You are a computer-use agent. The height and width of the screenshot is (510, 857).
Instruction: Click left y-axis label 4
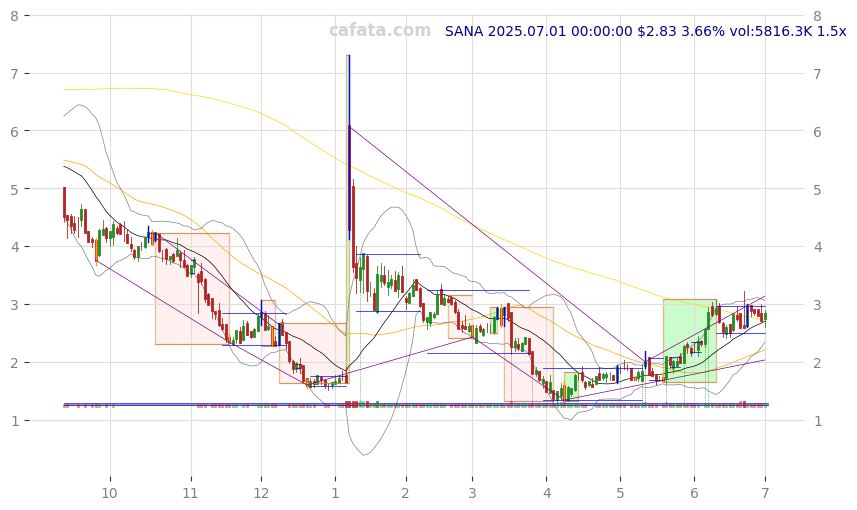(14, 247)
